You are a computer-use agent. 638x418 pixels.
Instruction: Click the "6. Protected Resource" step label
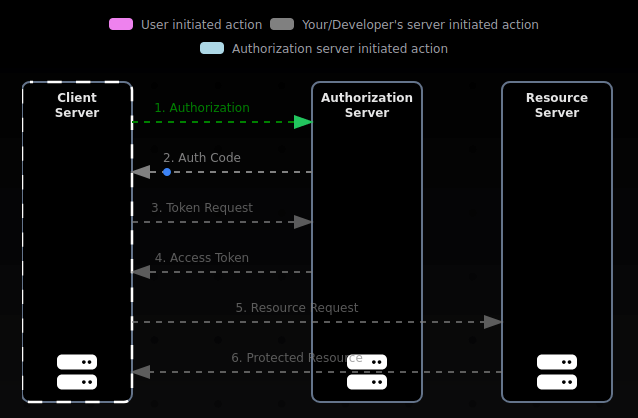[297, 358]
